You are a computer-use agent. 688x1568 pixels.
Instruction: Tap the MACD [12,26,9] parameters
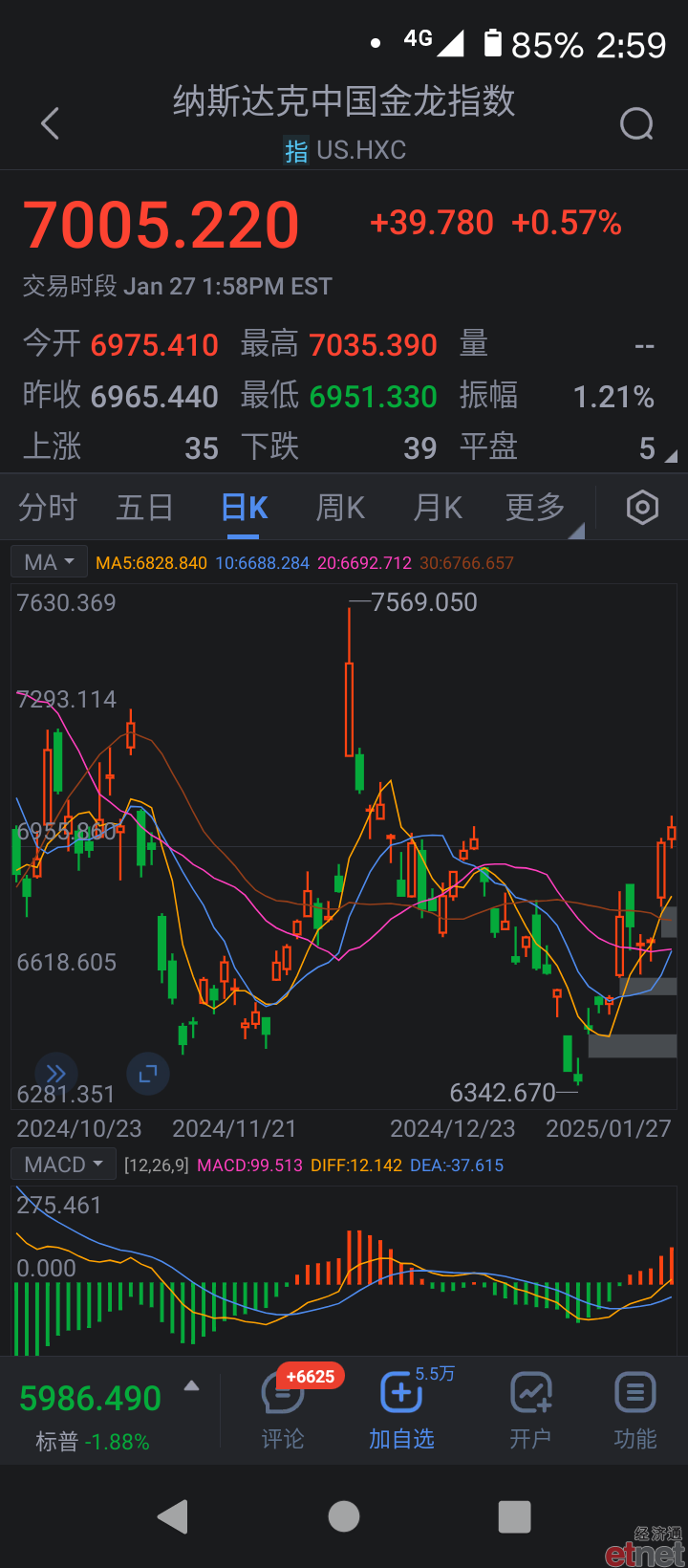pyautogui.click(x=157, y=1165)
